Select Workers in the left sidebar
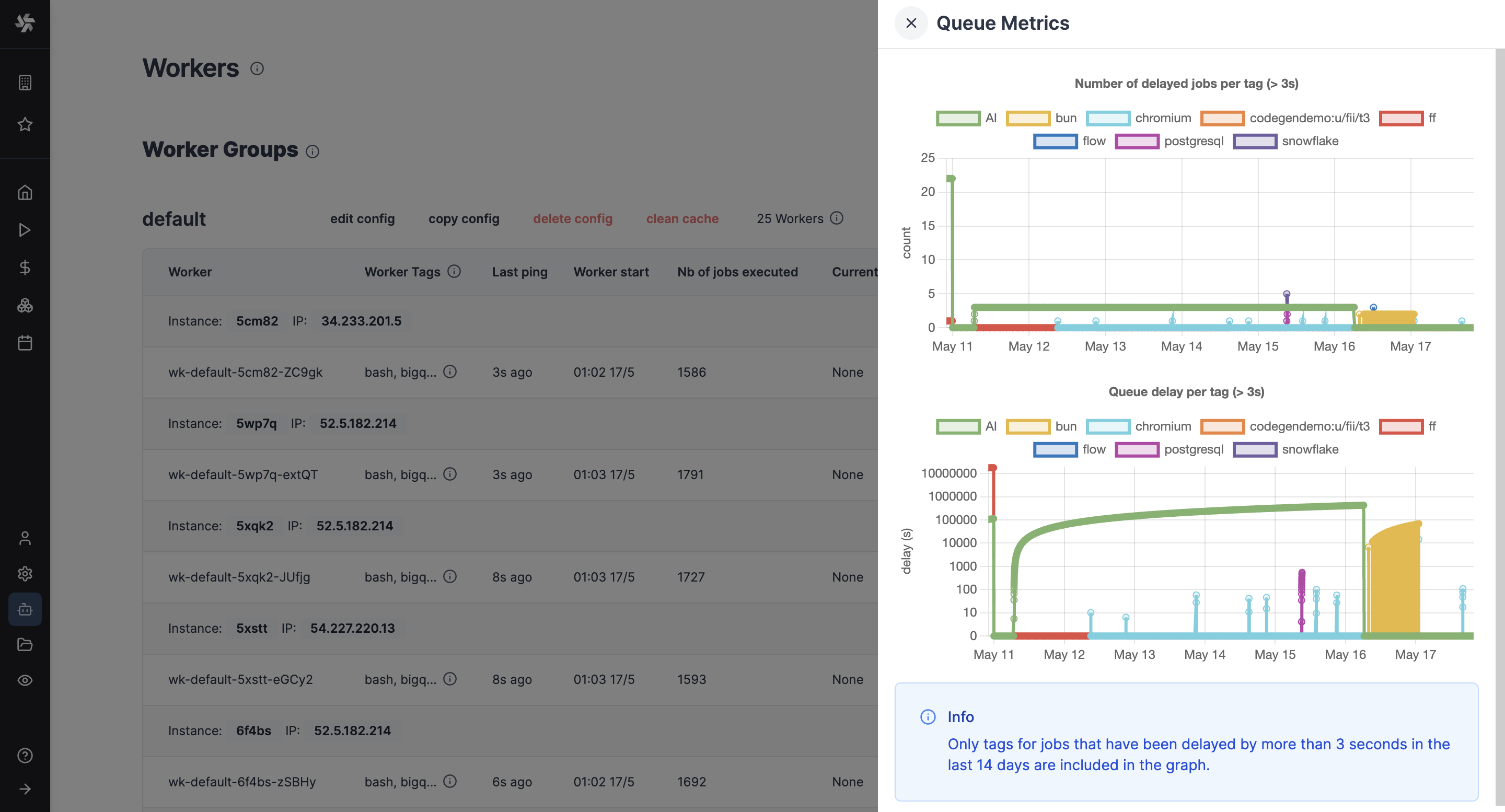 click(x=25, y=609)
